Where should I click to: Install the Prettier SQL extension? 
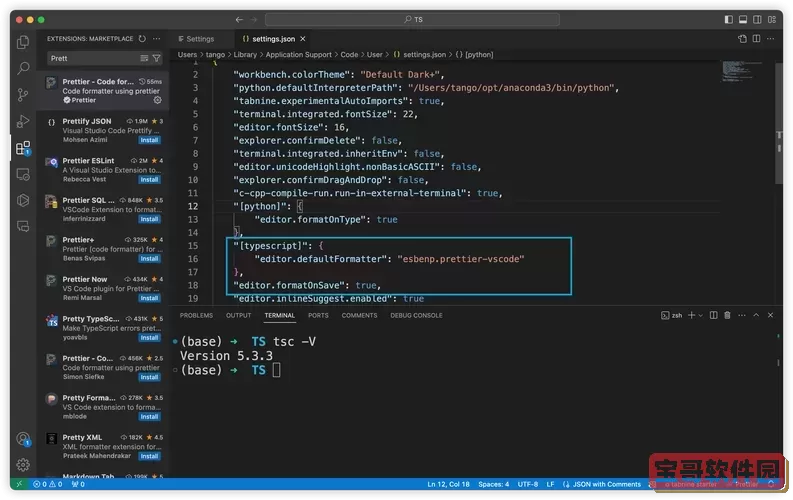pyautogui.click(x=149, y=219)
